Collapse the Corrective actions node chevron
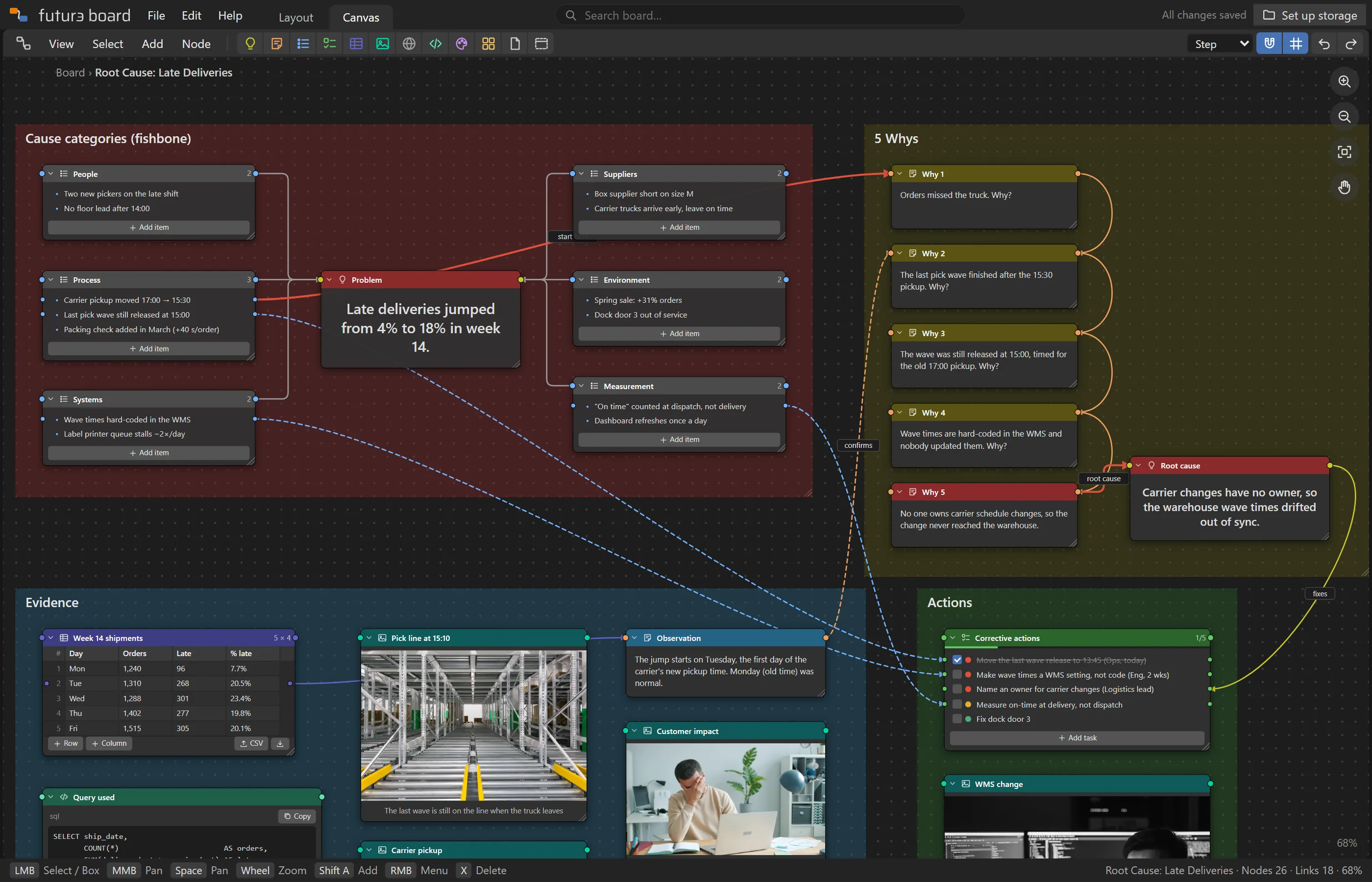Image resolution: width=1372 pixels, height=882 pixels. 953,637
